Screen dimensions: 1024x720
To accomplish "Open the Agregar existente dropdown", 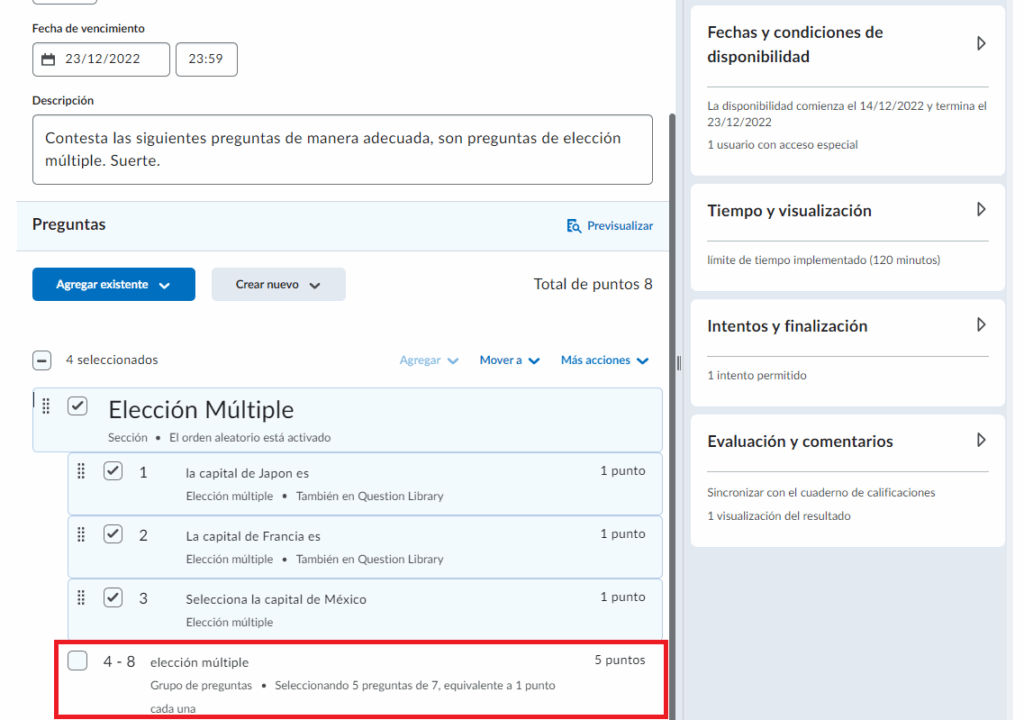I will pos(113,285).
